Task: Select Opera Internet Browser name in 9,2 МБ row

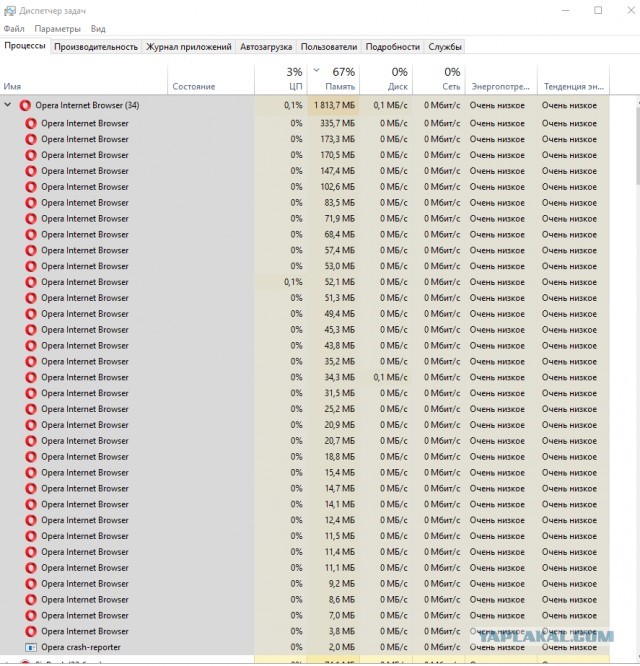Action: click(85, 584)
